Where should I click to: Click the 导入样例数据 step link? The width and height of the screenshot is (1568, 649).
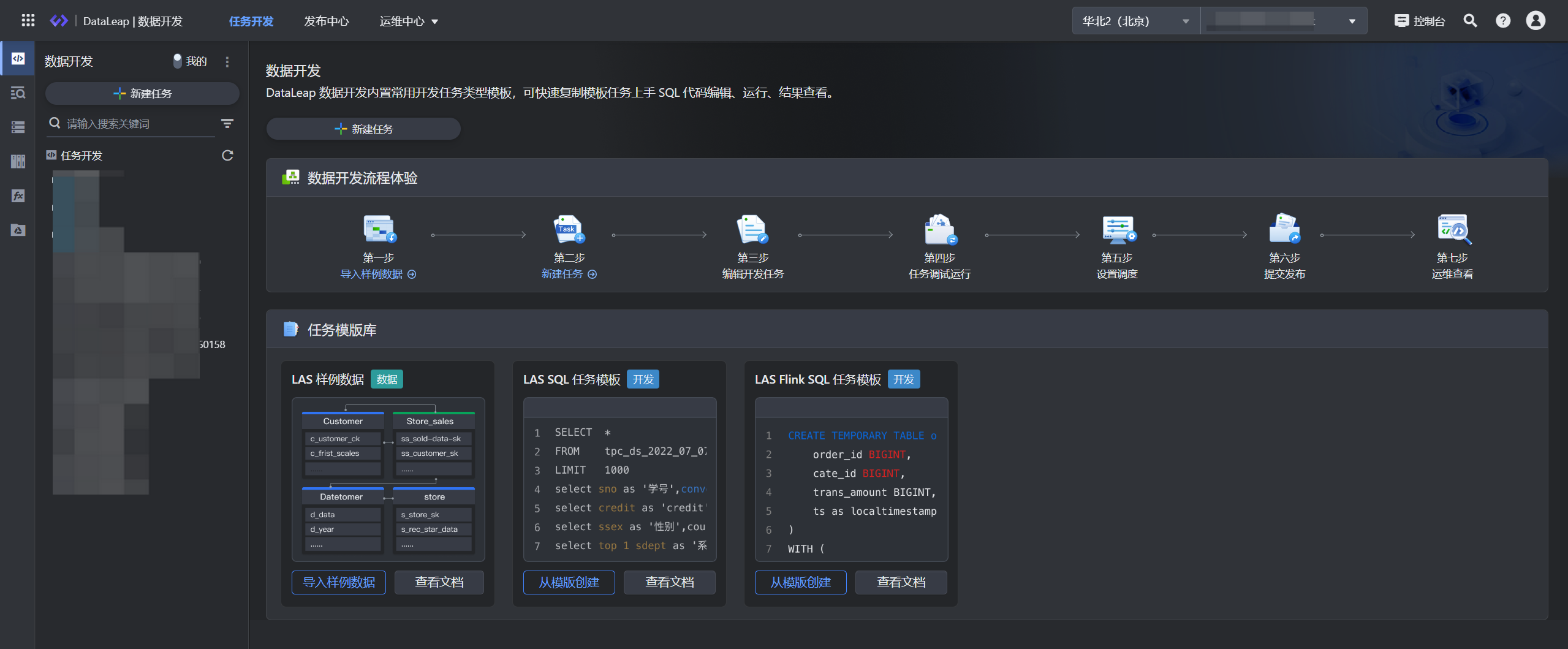pyautogui.click(x=378, y=274)
